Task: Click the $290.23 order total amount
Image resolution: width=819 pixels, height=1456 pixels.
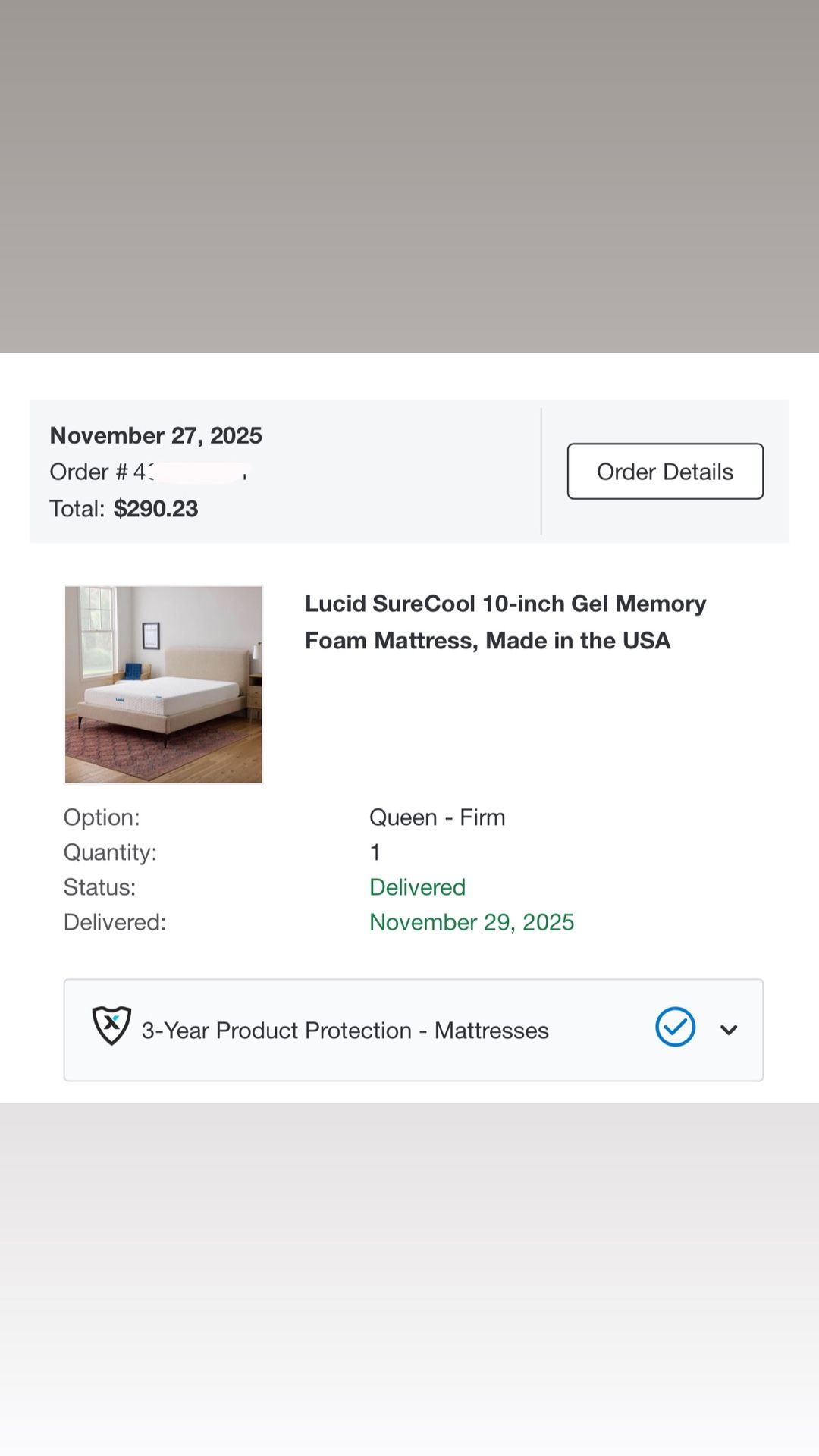Action: (155, 509)
